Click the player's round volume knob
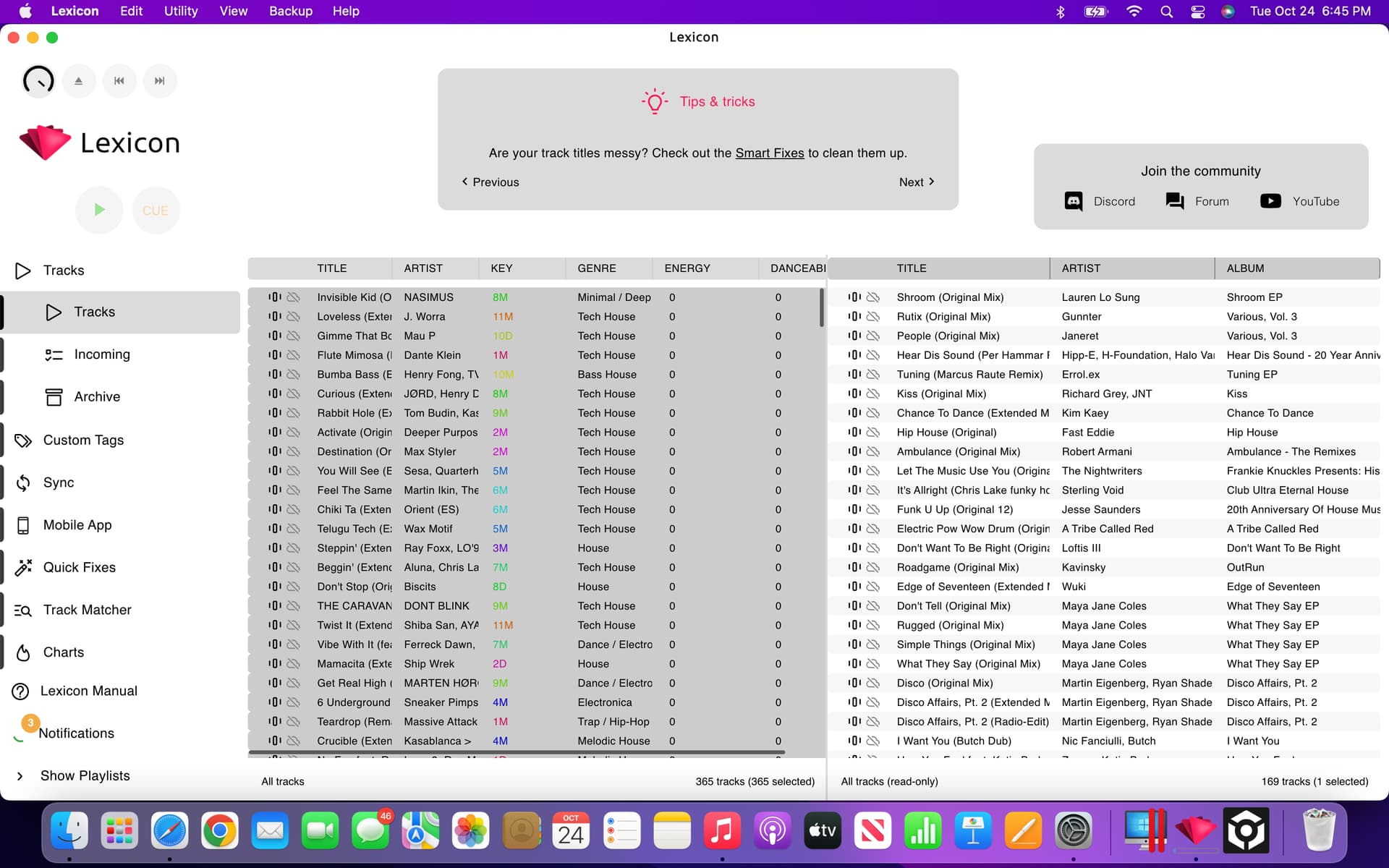Viewport: 1389px width, 868px height. point(38,81)
